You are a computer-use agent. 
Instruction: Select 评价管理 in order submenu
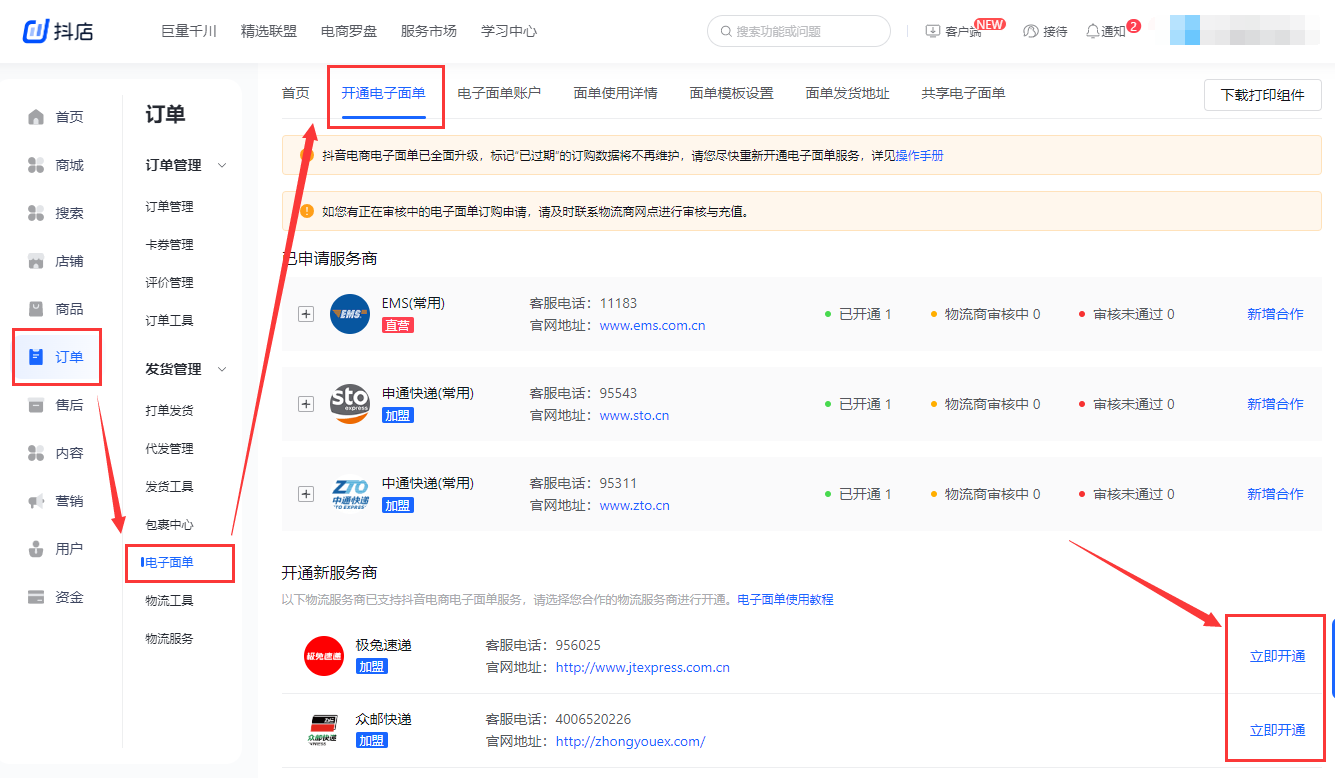coord(170,282)
